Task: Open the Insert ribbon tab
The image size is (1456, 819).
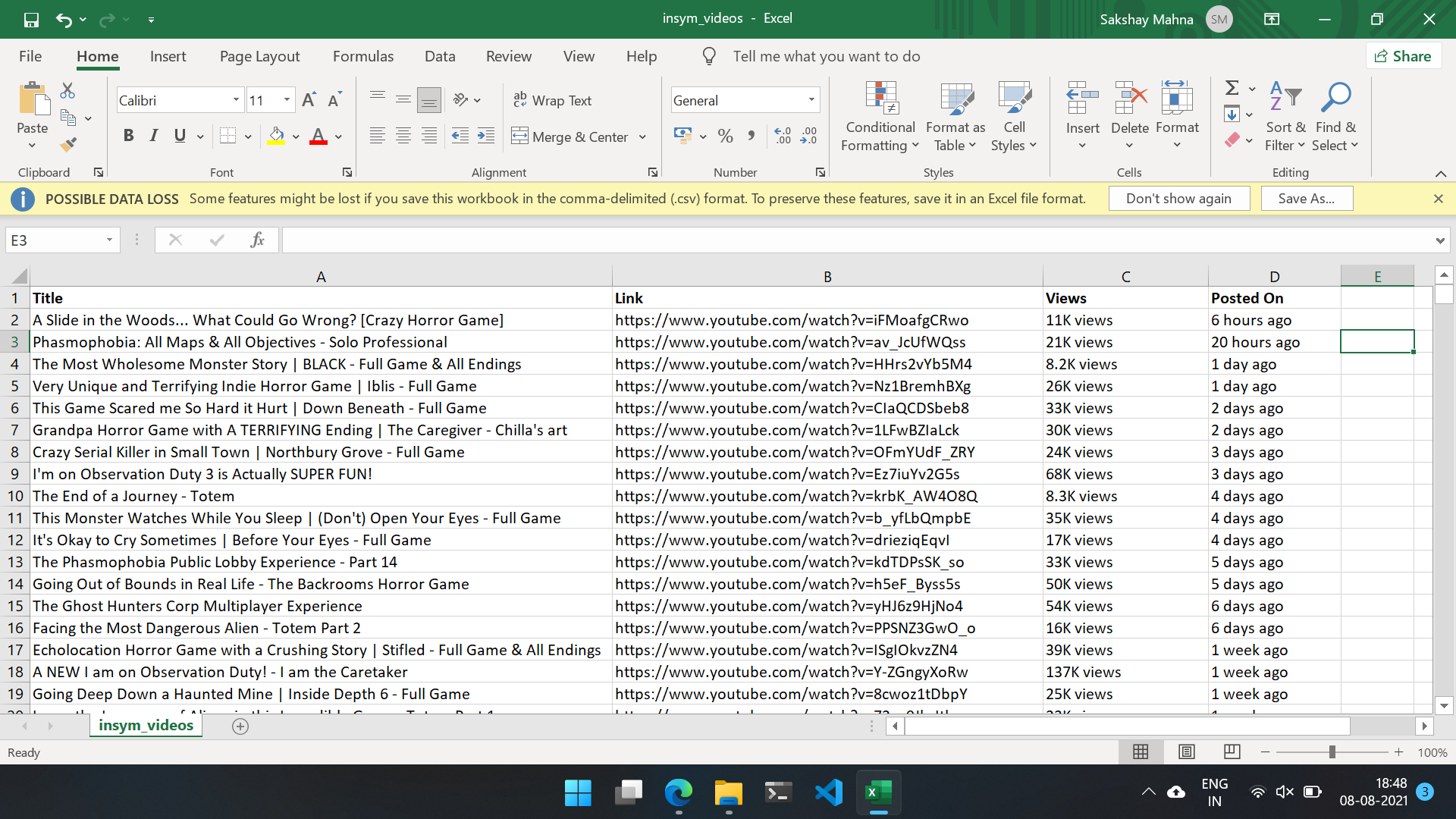Action: pyautogui.click(x=168, y=56)
